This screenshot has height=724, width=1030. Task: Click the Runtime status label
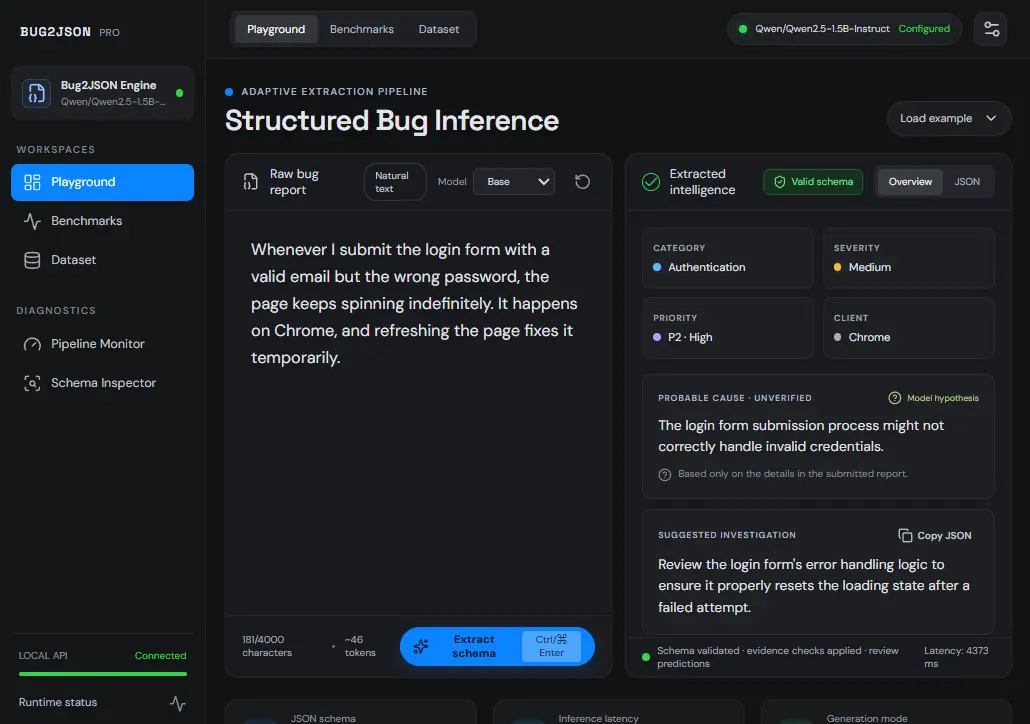pos(58,702)
